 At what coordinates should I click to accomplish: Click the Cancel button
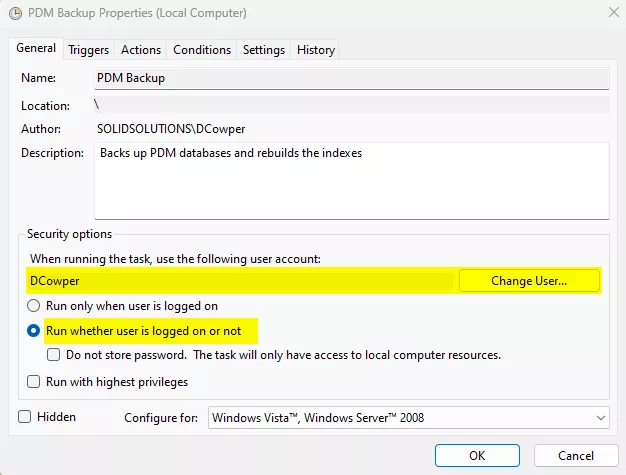(x=575, y=456)
